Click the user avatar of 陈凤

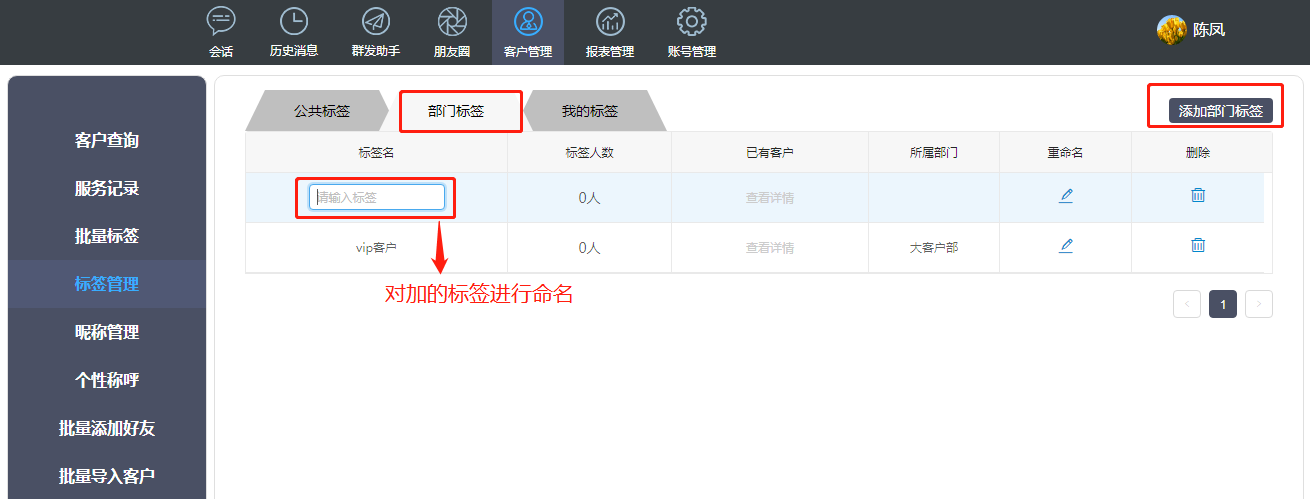point(1171,30)
